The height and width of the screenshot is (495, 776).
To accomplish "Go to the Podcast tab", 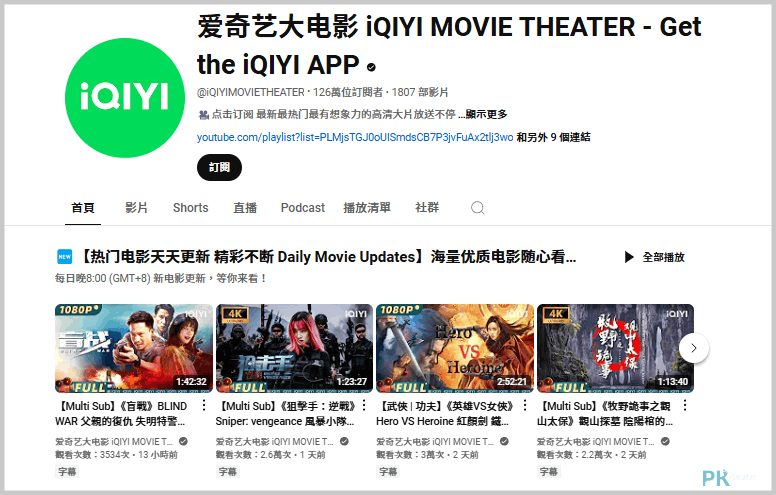I will 303,208.
